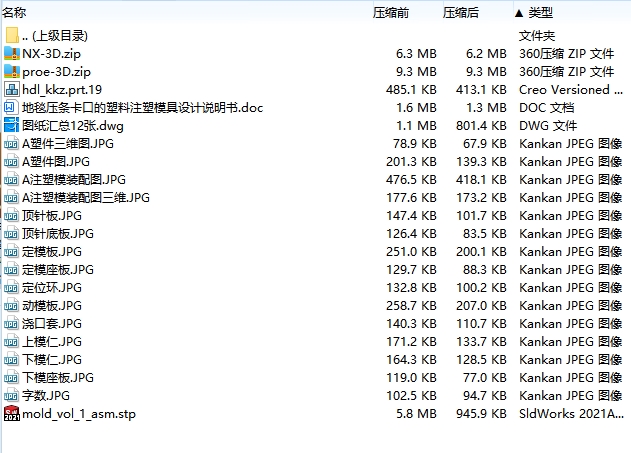The image size is (631, 453).
Task: Select the file name 动模板.JPG
Action: click(x=52, y=306)
